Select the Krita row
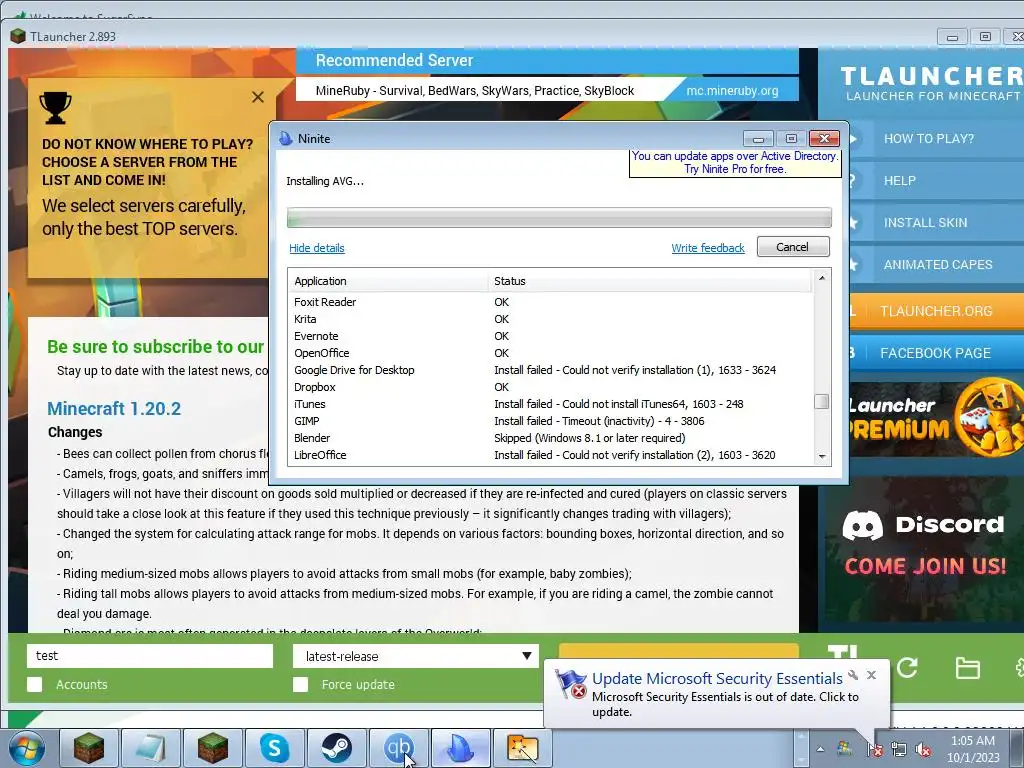 tap(550, 319)
